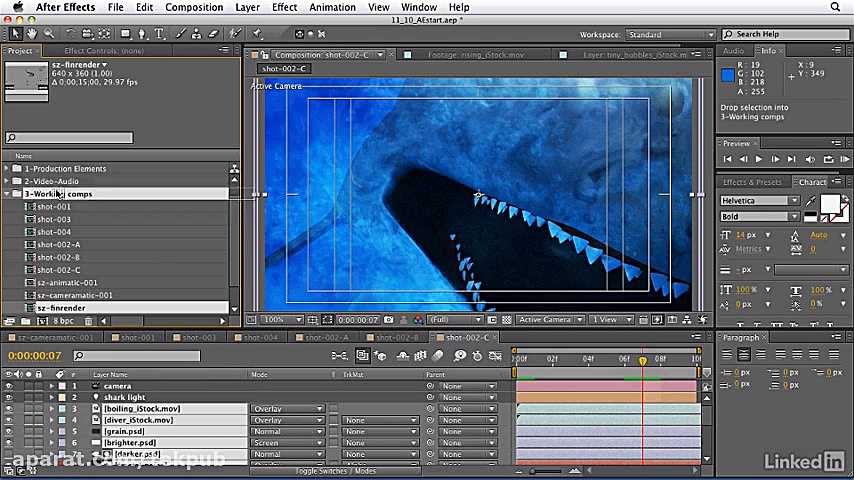Click the current time indicator marker

[x=643, y=360]
